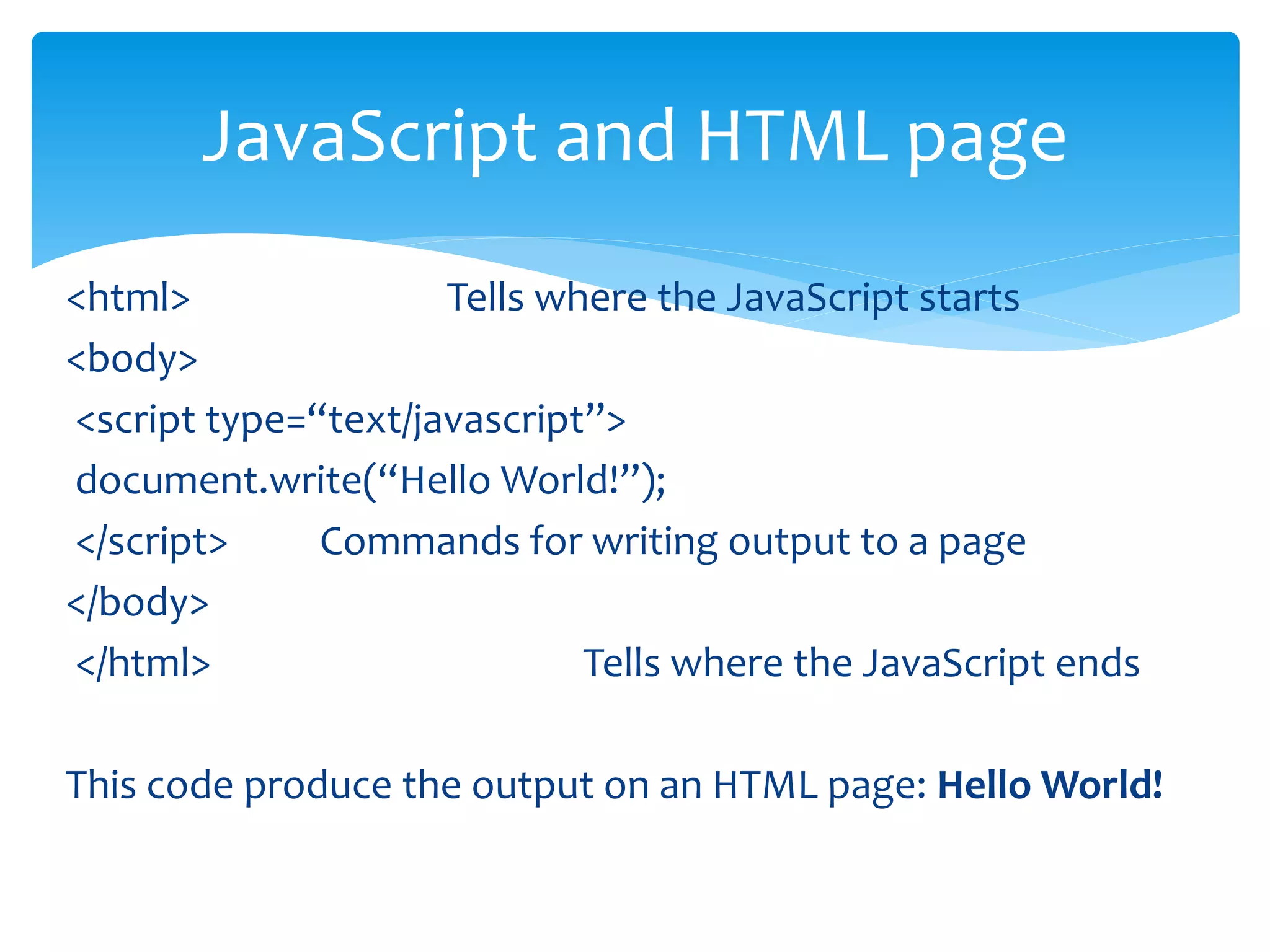Click the "Tells where the JavaScript starts" annotation

[733, 299]
